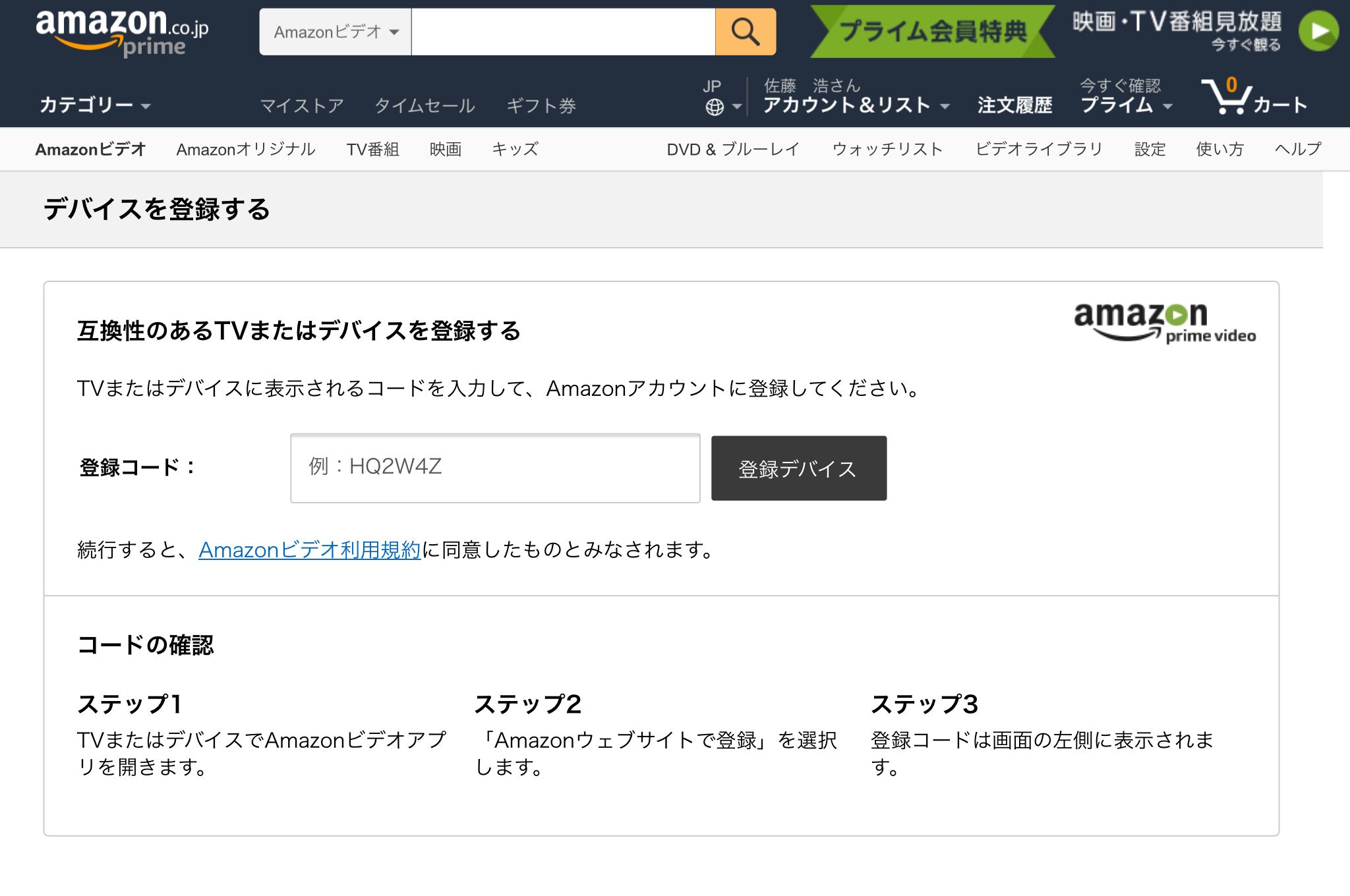Image resolution: width=1350 pixels, height=896 pixels.
Task: Click the コードの確認 heading
Action: 146,645
